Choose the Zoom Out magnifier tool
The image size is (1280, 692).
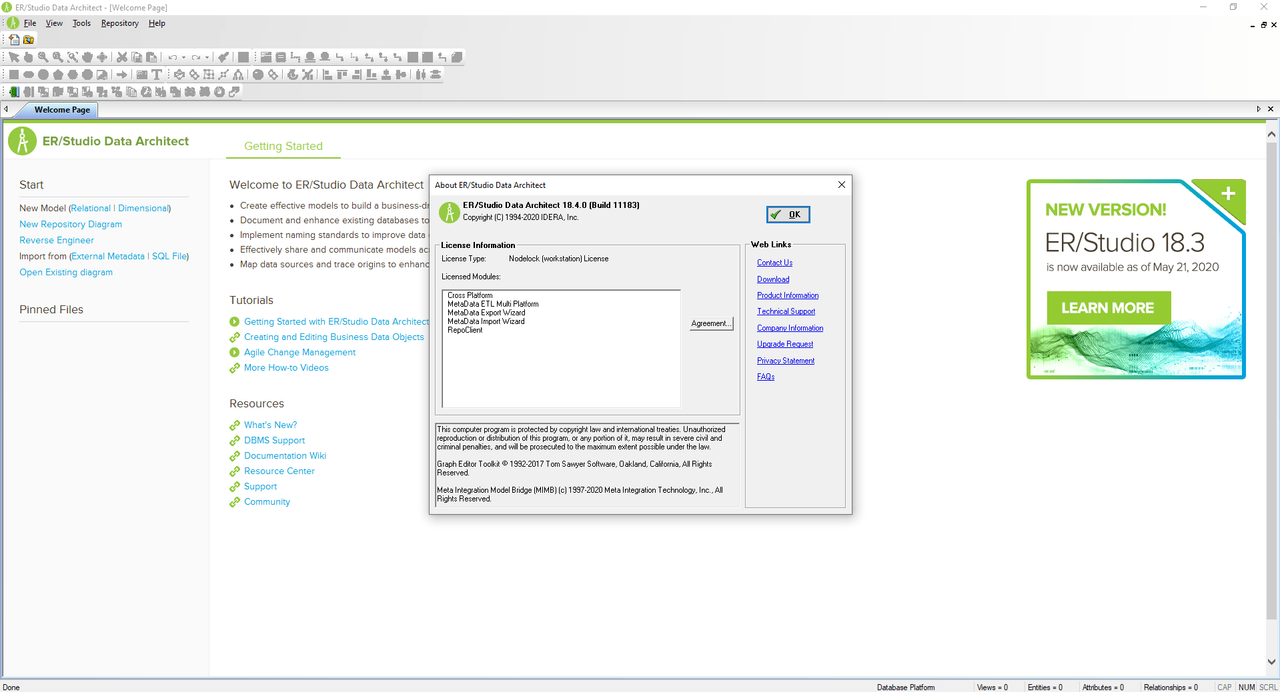point(58,57)
